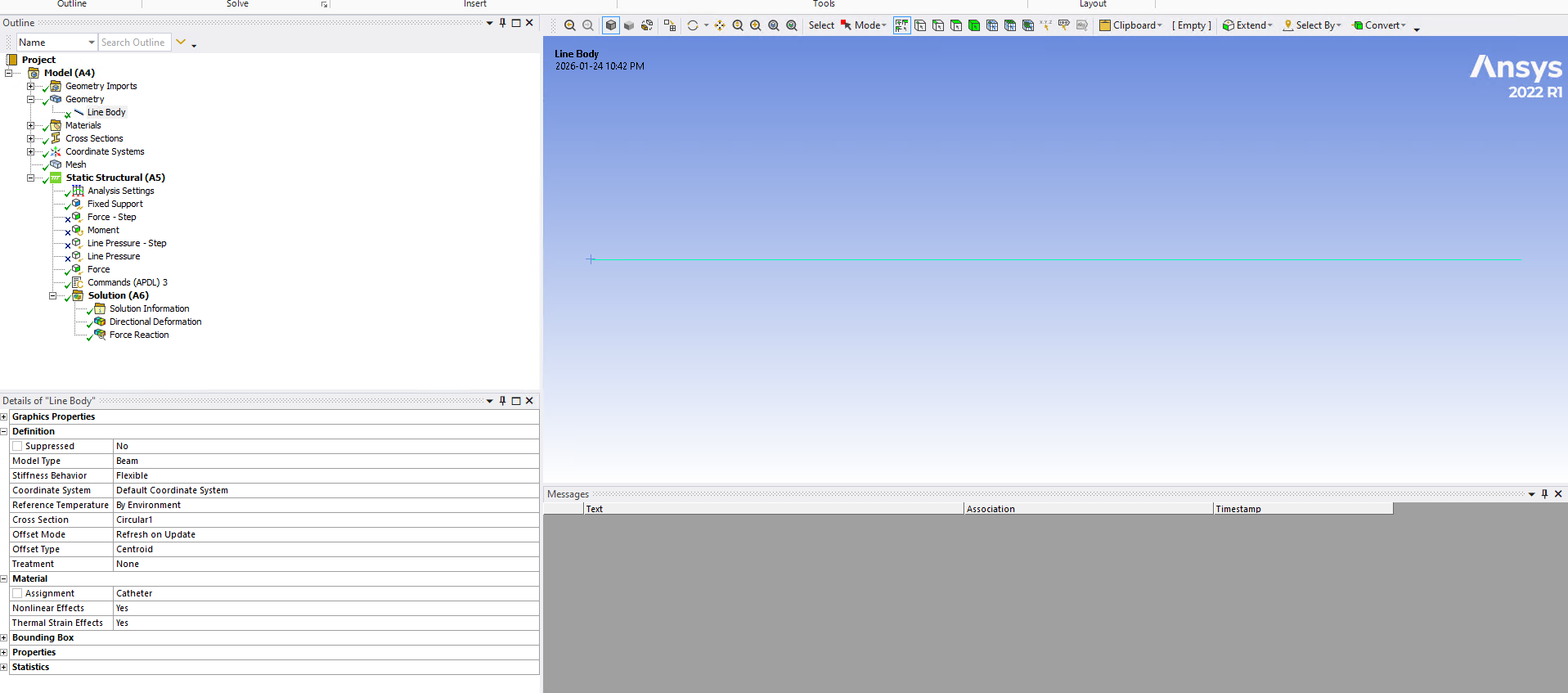Image resolution: width=1568 pixels, height=693 pixels.
Task: Select Force - Step in the tree
Action: point(111,217)
